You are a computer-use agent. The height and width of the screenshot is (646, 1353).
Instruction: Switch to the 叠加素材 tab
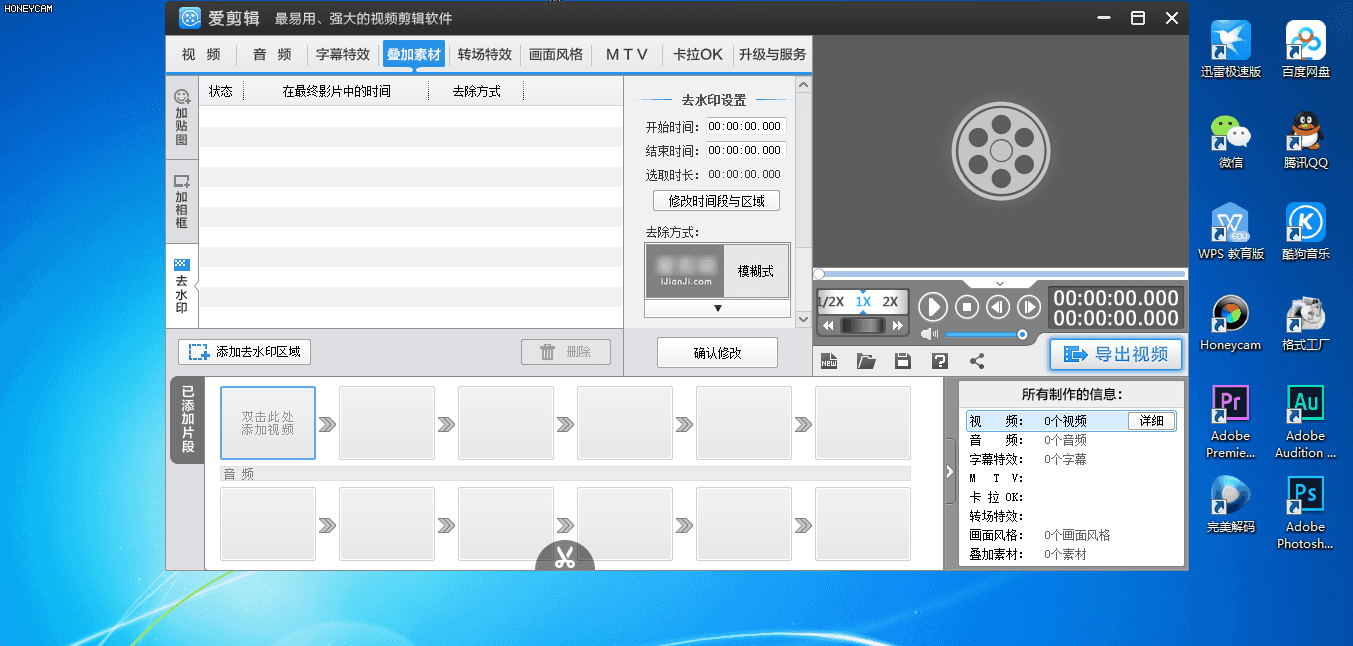[414, 55]
